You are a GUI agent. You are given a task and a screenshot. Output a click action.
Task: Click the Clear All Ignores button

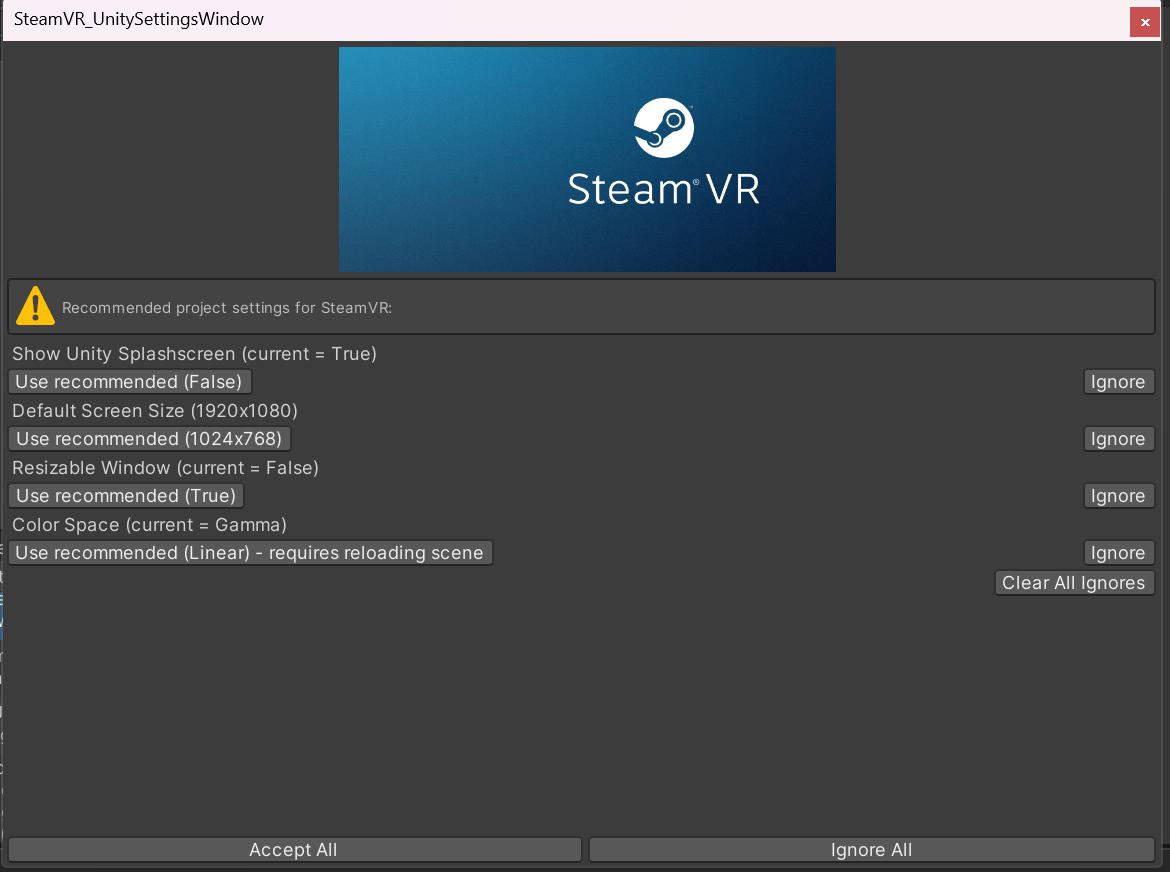tap(1074, 583)
